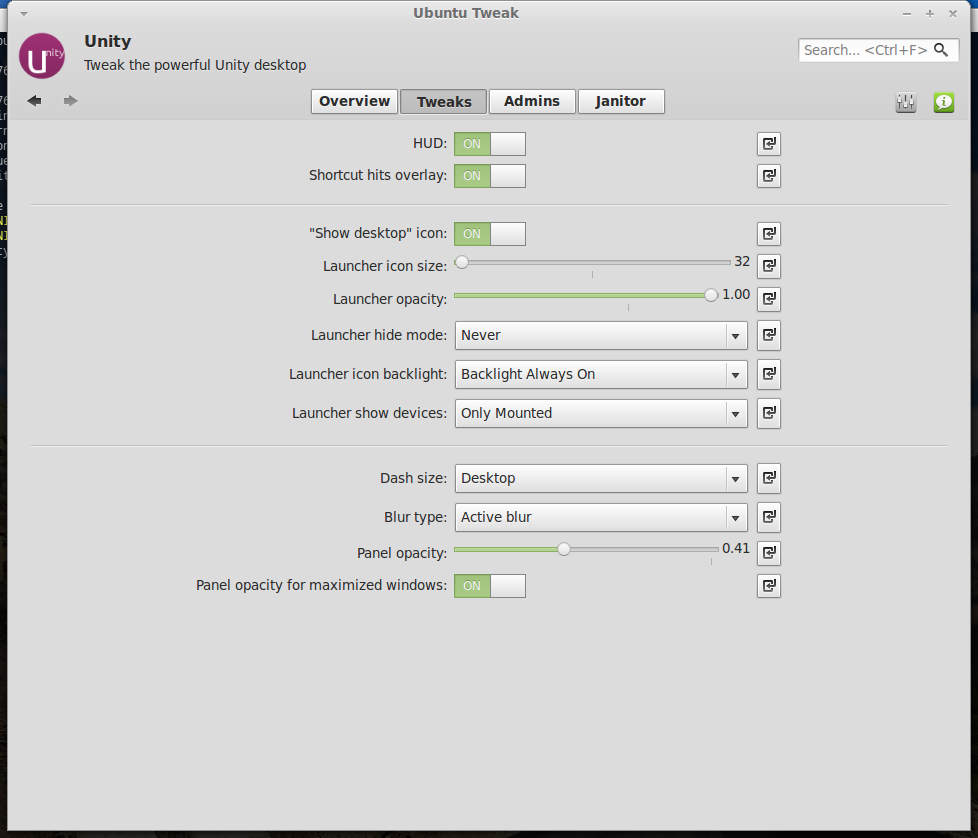Viewport: 978px width, 838px height.
Task: Click the "Blur type:" label
Action: click(415, 517)
